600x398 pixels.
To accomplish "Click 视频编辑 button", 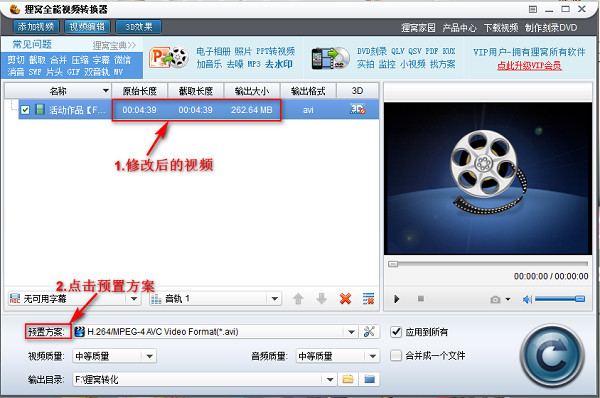I will [87, 27].
